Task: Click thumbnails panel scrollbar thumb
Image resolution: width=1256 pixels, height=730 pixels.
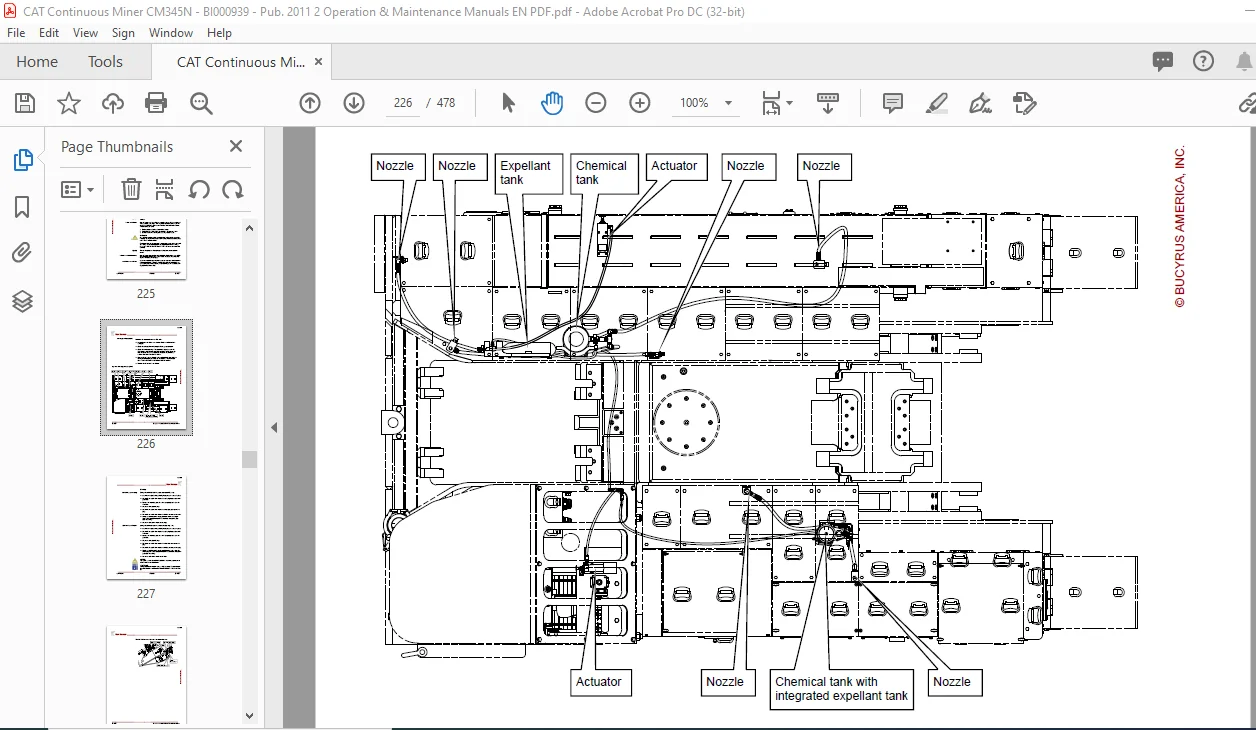Action: click(x=250, y=460)
